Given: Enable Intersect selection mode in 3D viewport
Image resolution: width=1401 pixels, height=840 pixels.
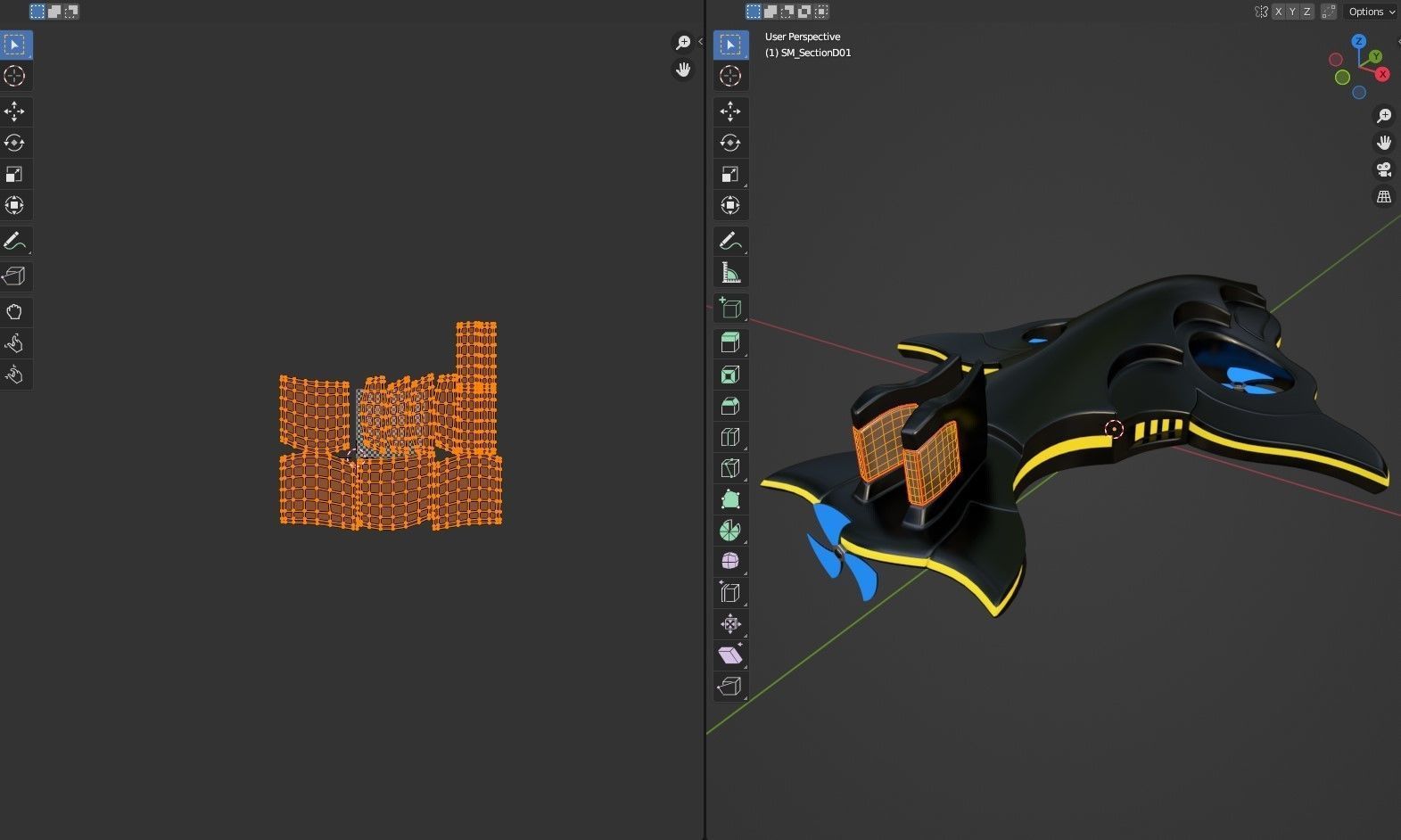Looking at the screenshot, I should [821, 12].
